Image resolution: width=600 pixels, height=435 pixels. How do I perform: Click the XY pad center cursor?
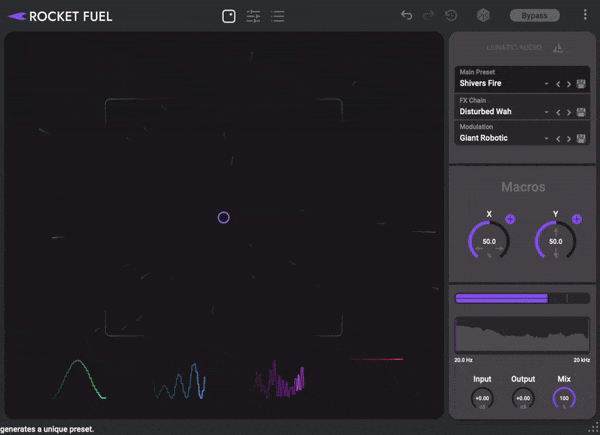tap(224, 217)
